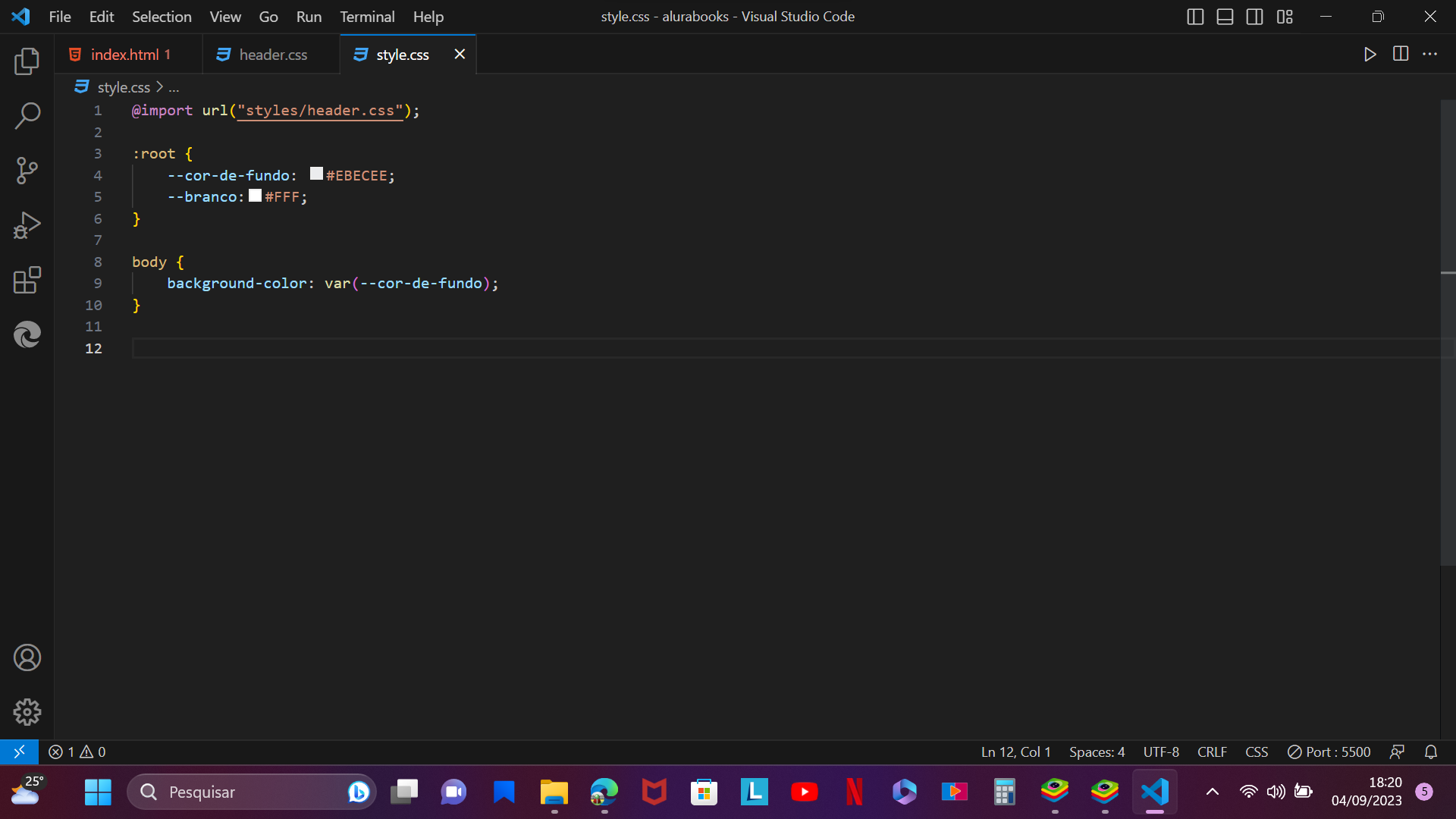The image size is (1456, 819).
Task: Open the Run menu
Action: tap(309, 17)
